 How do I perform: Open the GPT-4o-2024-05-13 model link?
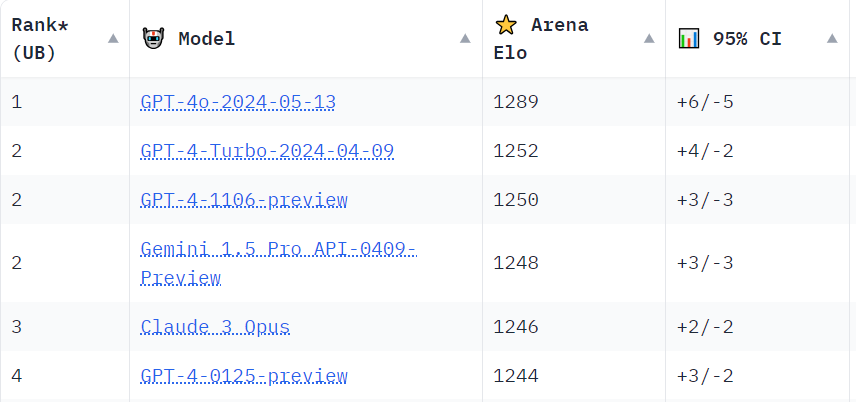coord(238,102)
